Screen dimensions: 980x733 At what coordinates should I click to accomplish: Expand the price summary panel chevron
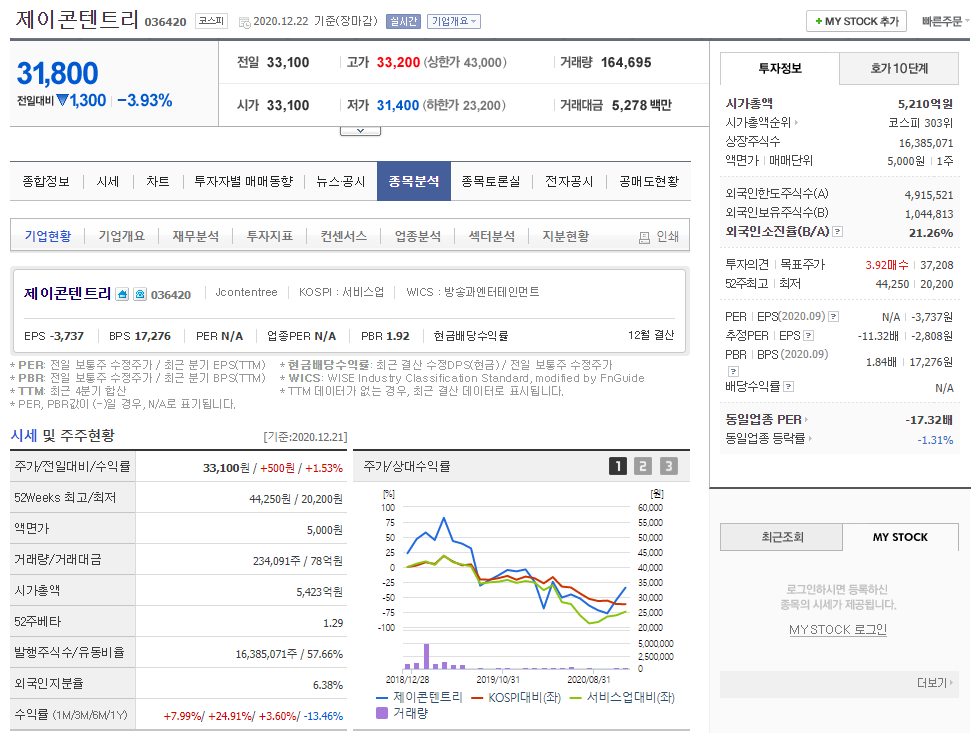(360, 131)
